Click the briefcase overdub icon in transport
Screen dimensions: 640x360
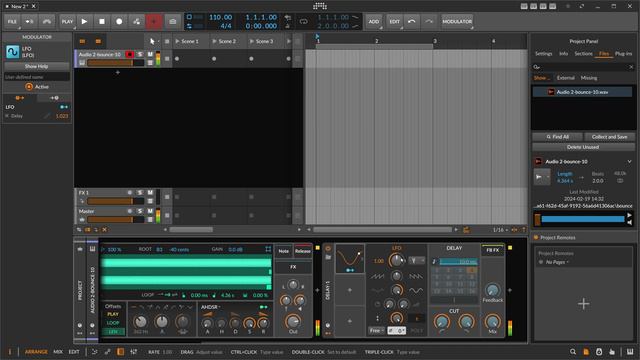173,22
